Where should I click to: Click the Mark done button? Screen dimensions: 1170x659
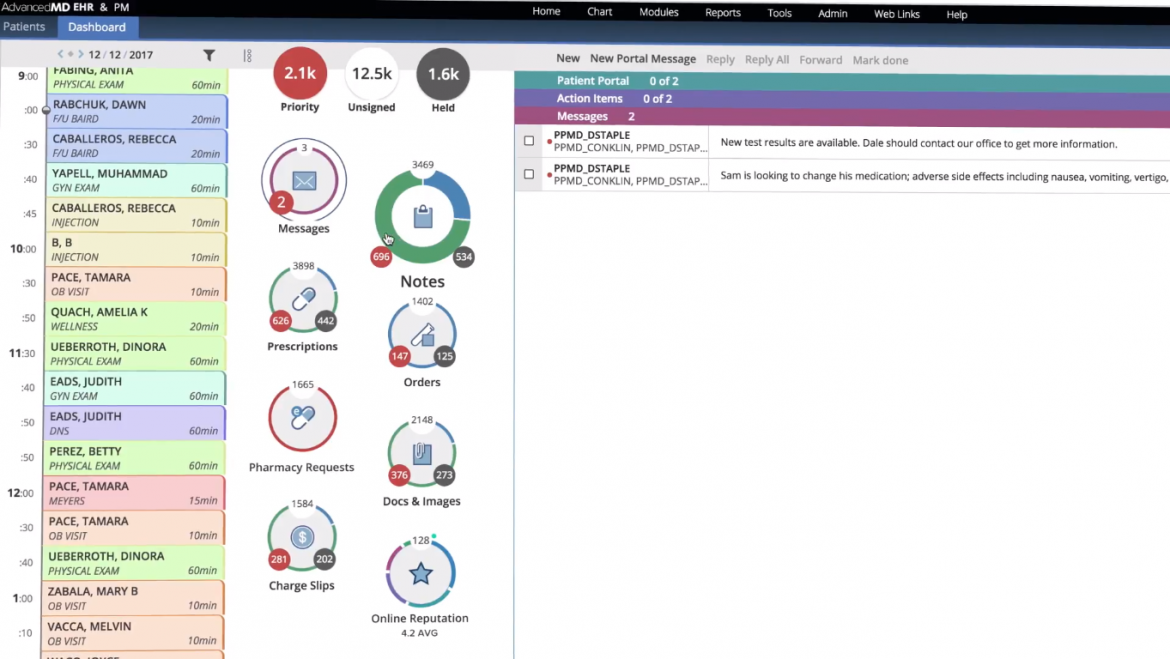tap(880, 59)
